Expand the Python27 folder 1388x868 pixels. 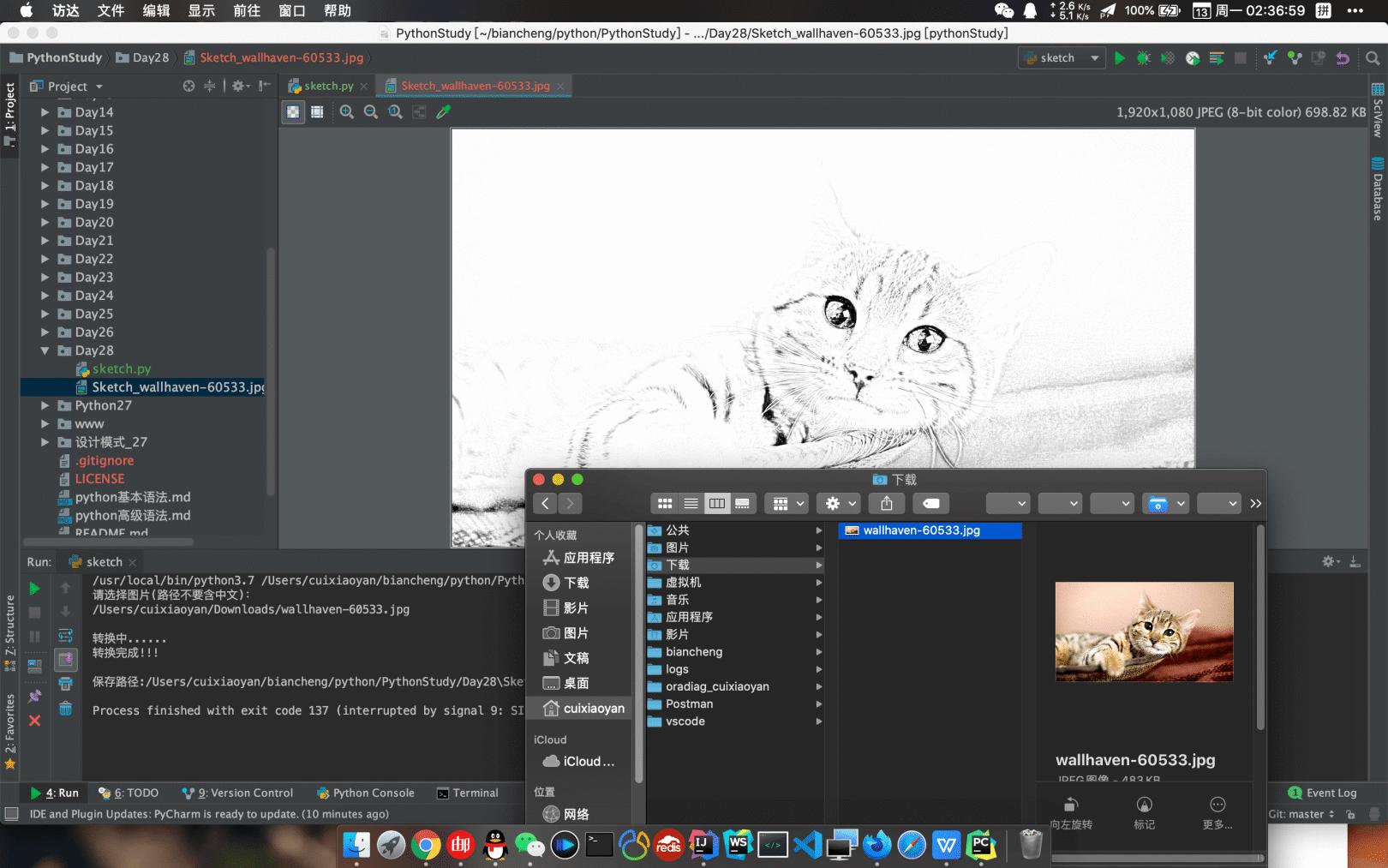tap(45, 405)
